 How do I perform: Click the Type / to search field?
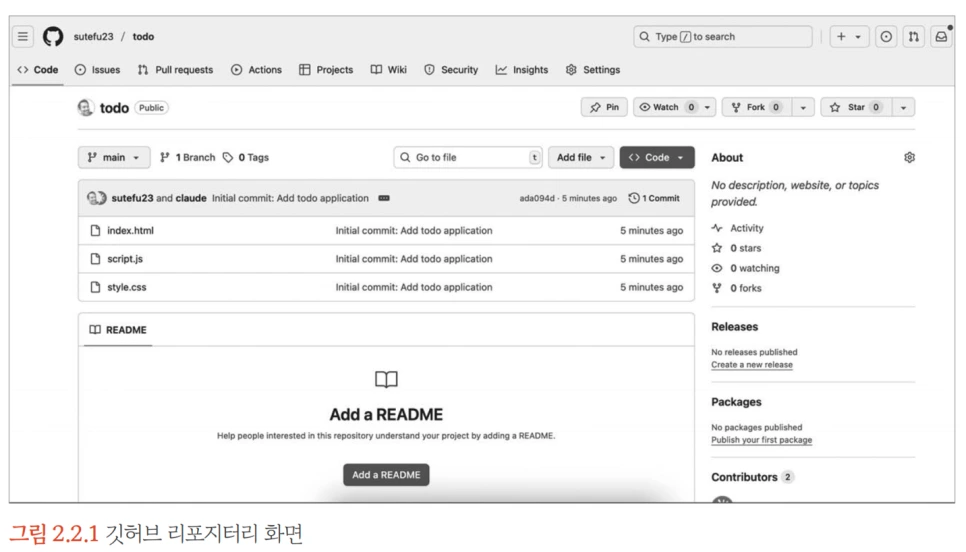[x=723, y=36]
